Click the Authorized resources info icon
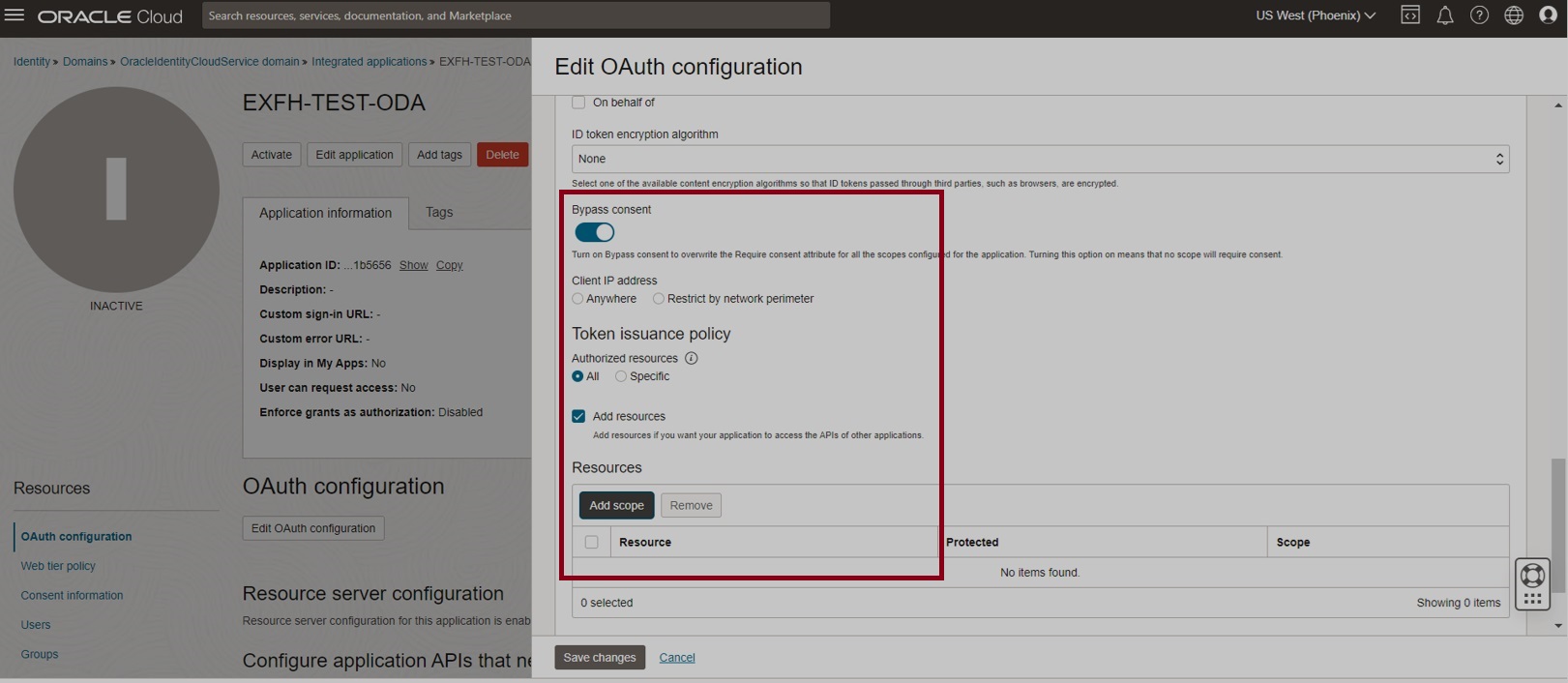The width and height of the screenshot is (1568, 683). point(691,358)
